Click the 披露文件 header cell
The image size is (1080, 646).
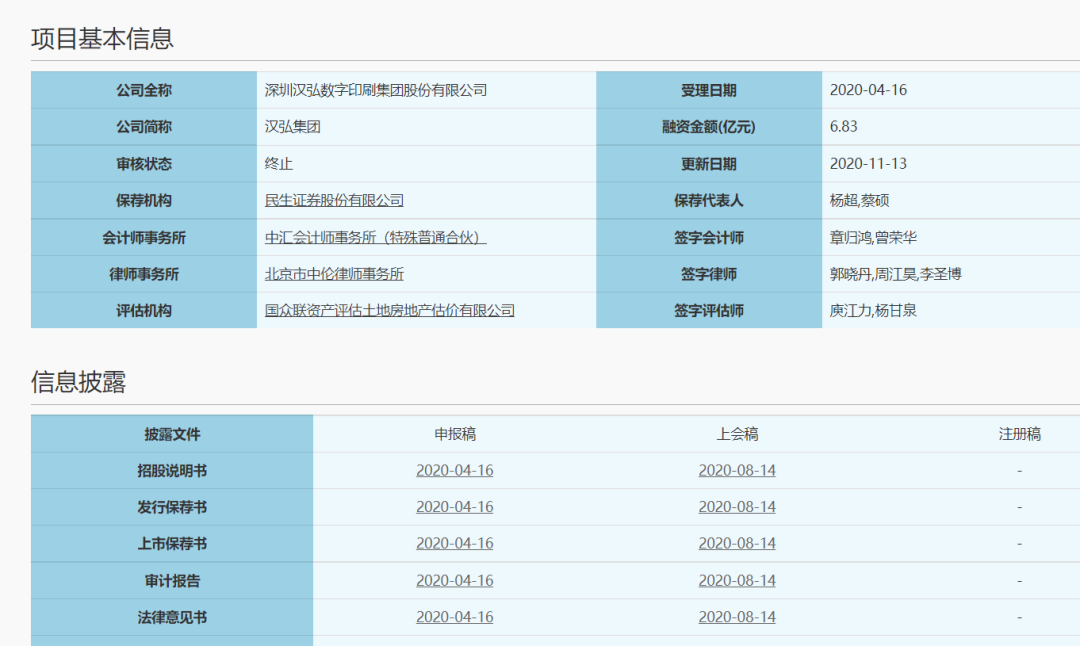tap(172, 434)
